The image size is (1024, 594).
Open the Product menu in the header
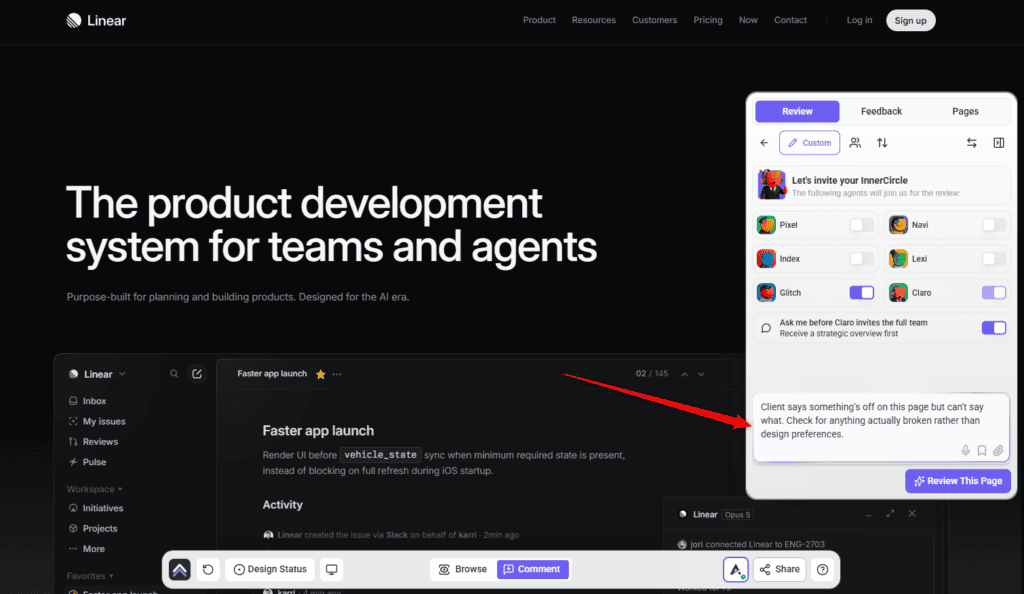tap(539, 20)
